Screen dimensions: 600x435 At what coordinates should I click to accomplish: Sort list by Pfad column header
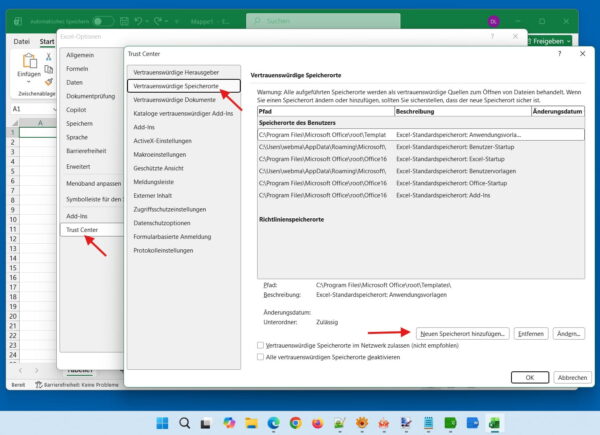[x=326, y=111]
